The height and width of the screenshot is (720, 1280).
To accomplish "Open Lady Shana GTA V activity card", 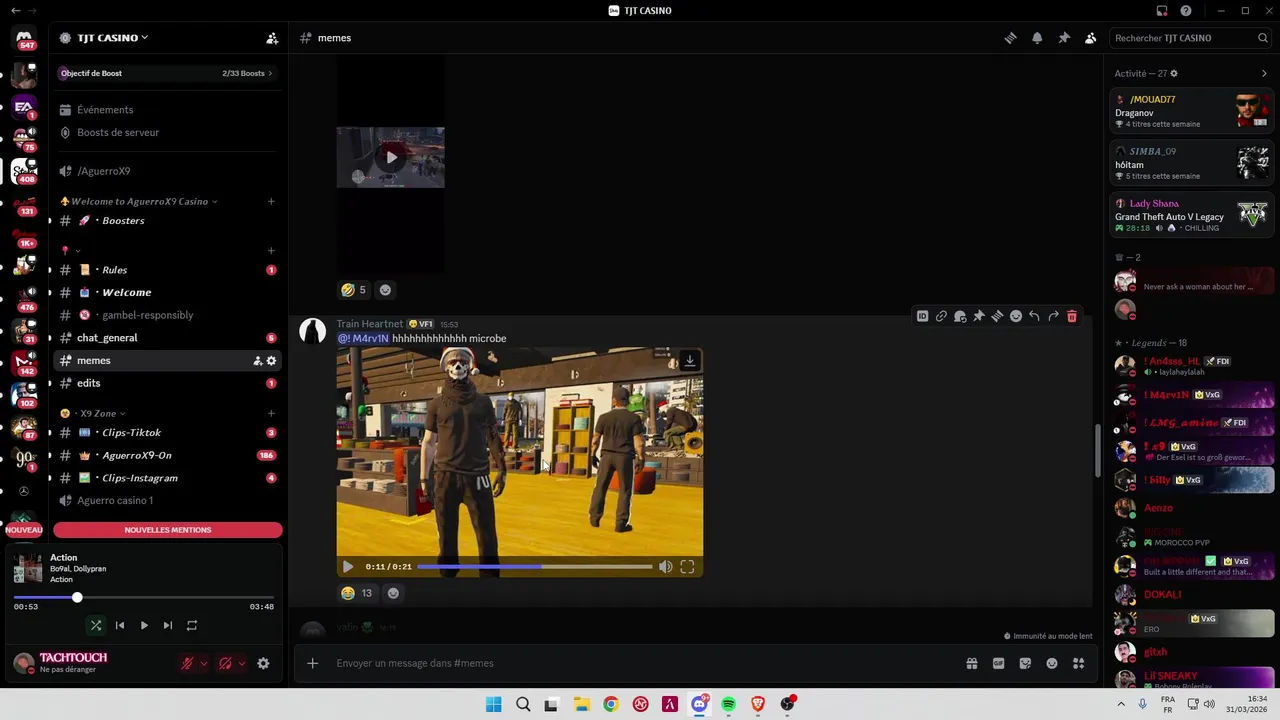I will pos(1192,215).
